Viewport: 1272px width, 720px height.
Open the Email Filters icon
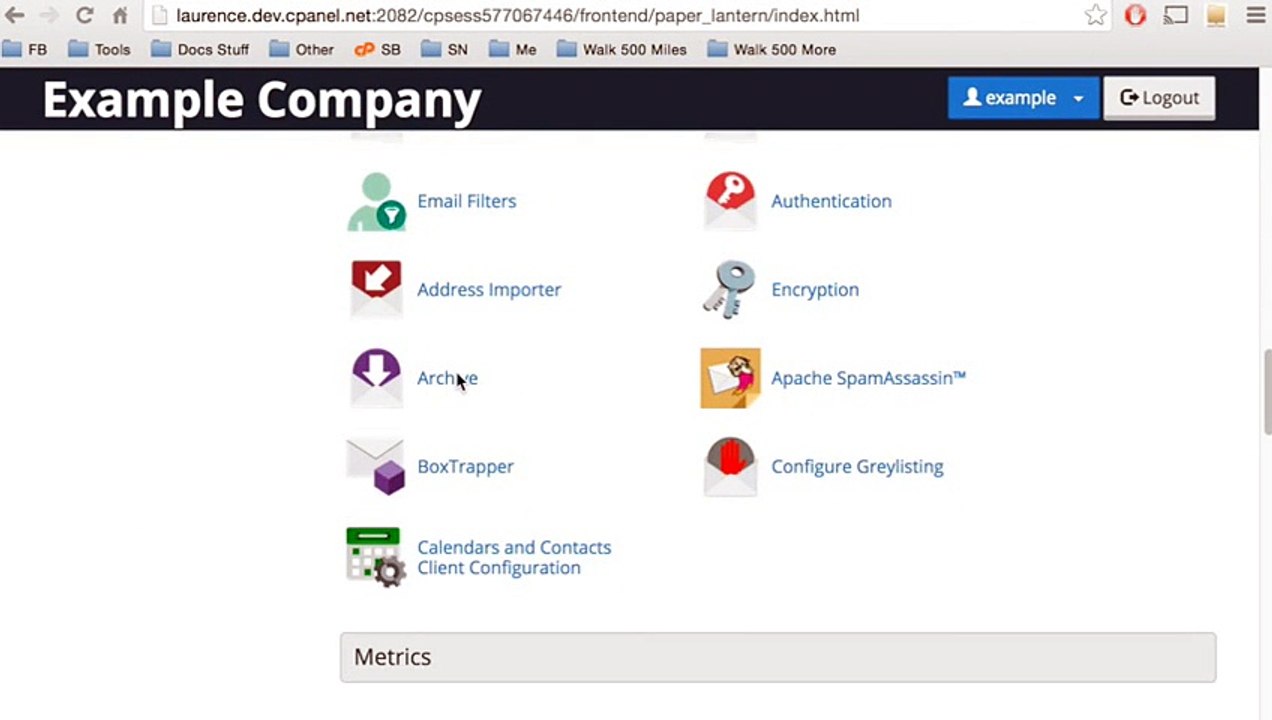point(376,201)
